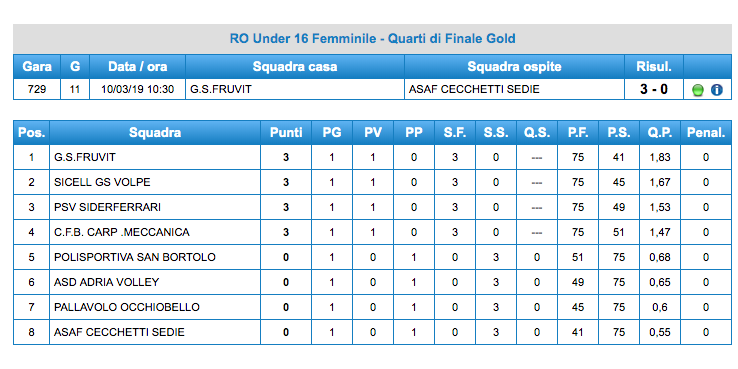Open G.S.FRUVIT in the standings table
This screenshot has width=738, height=369.
point(85,157)
